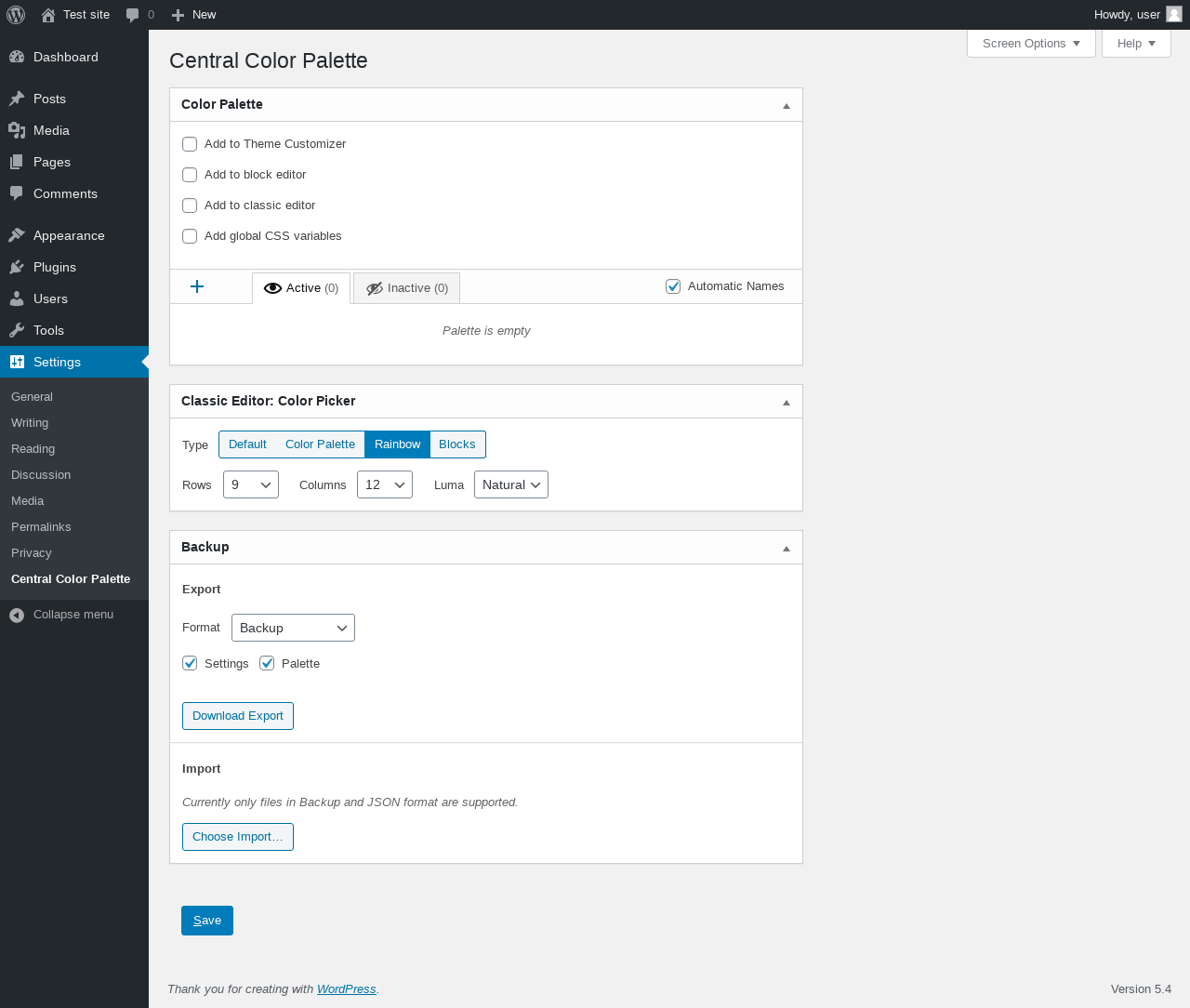Click the Test site link
1190x1008 pixels.
(86, 15)
